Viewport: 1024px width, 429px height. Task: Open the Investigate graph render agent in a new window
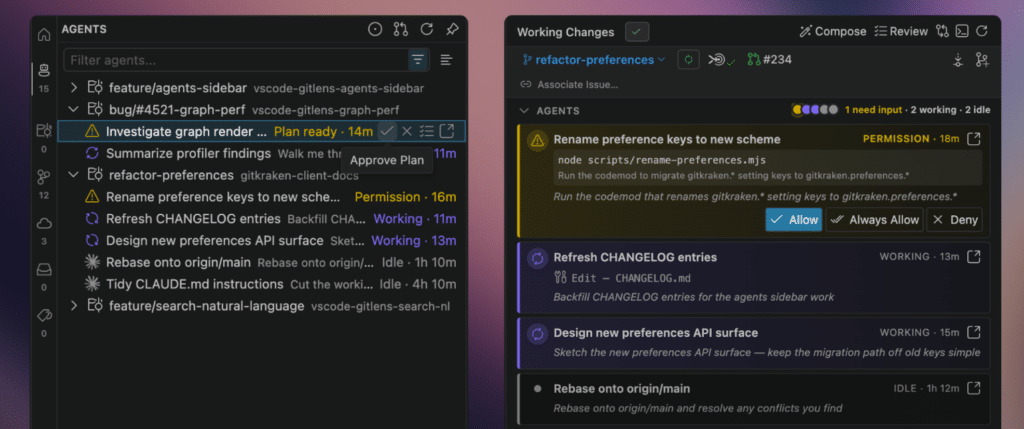tap(447, 131)
